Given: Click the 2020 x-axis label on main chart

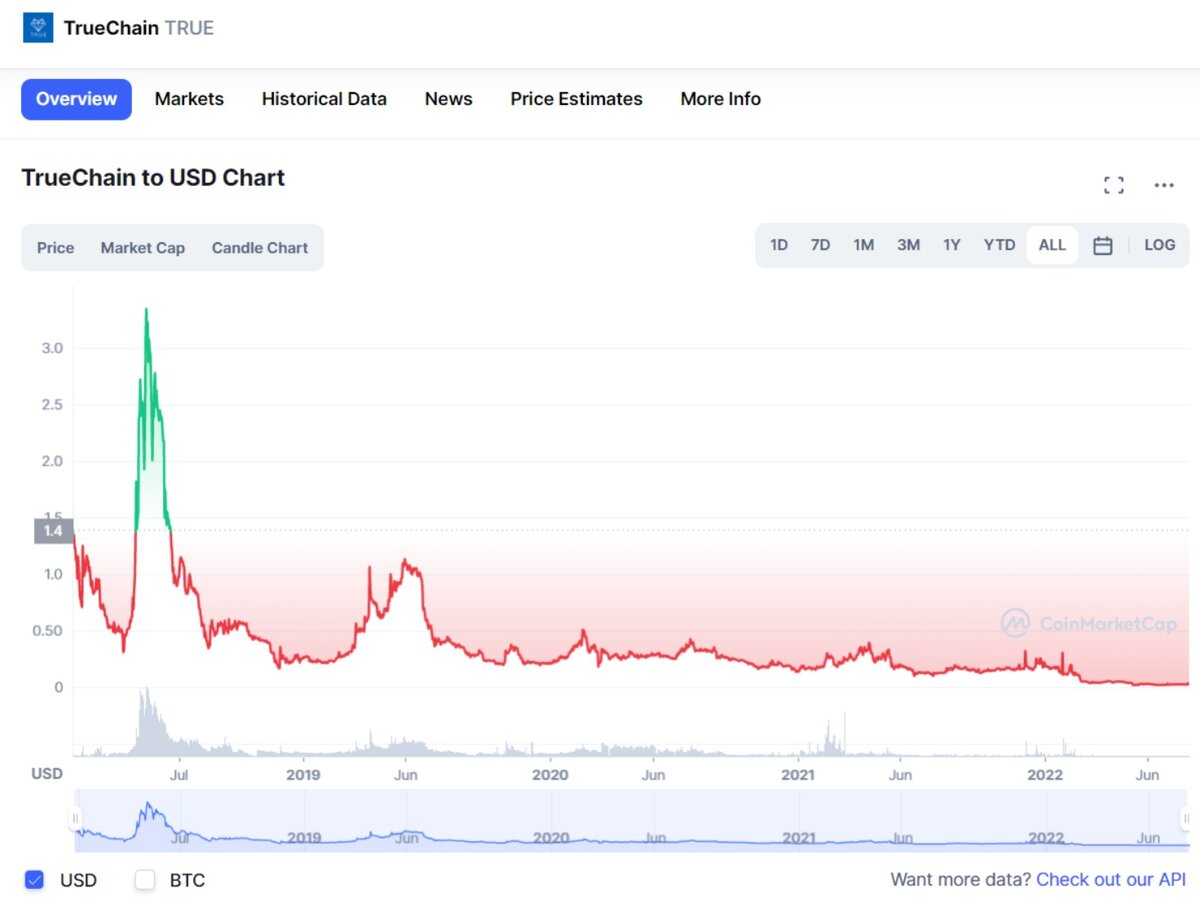Looking at the screenshot, I should click(x=550, y=775).
